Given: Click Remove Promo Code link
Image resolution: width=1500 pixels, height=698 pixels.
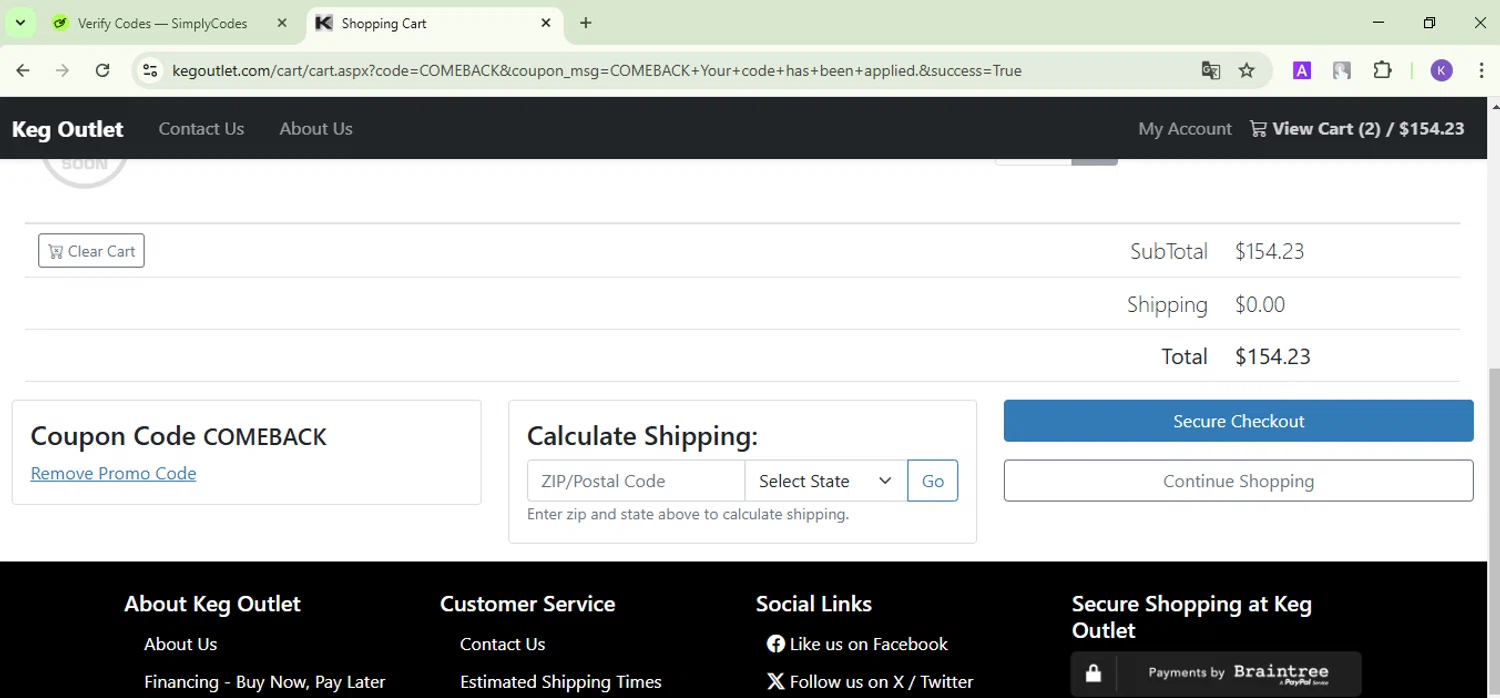Looking at the screenshot, I should coord(113,473).
